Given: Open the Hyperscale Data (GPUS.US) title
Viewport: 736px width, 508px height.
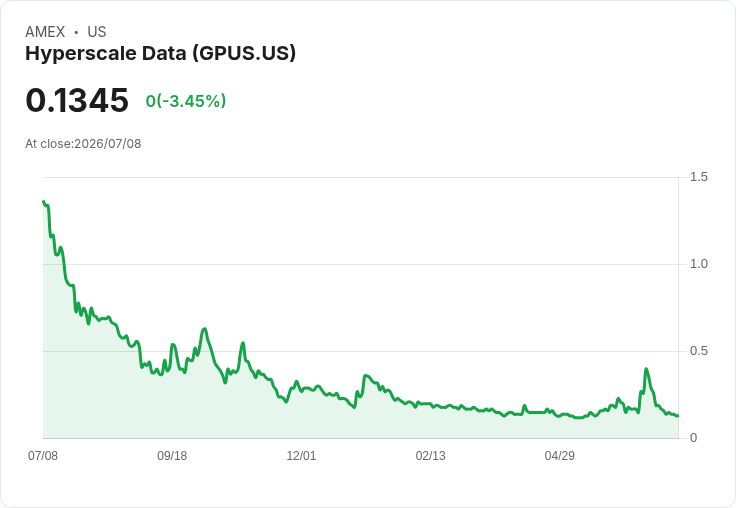Looking at the screenshot, I should click(161, 53).
